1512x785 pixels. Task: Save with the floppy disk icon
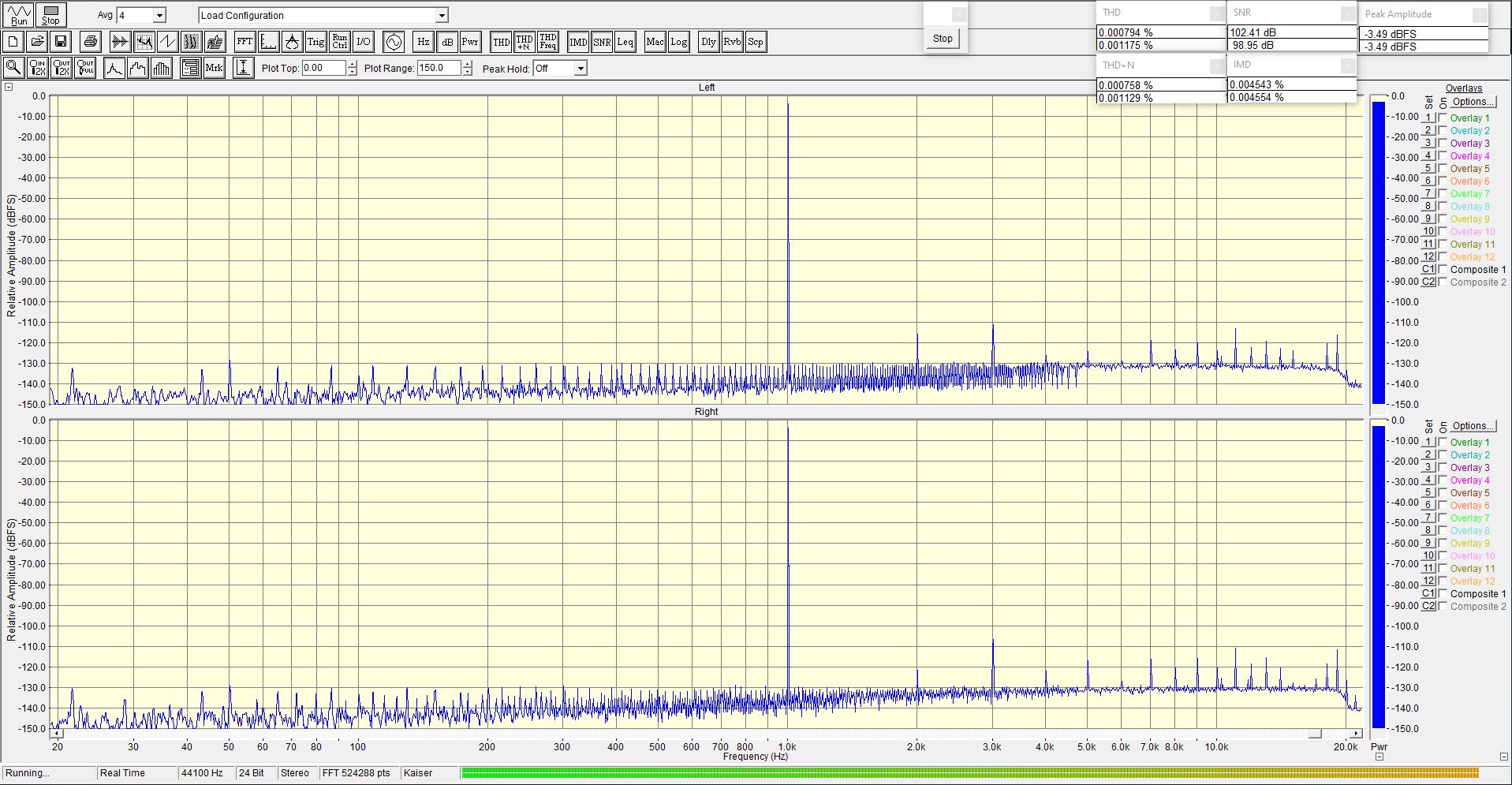[61, 42]
